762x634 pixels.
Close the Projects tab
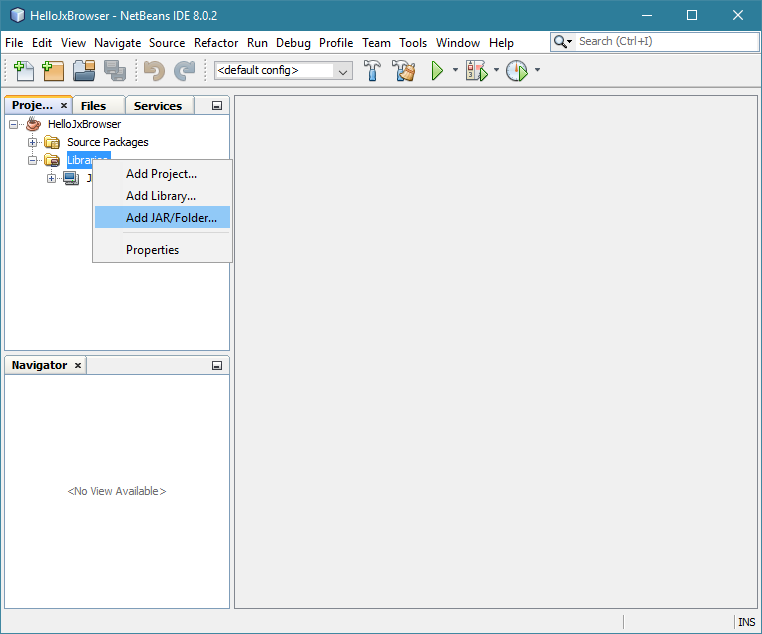(x=64, y=105)
